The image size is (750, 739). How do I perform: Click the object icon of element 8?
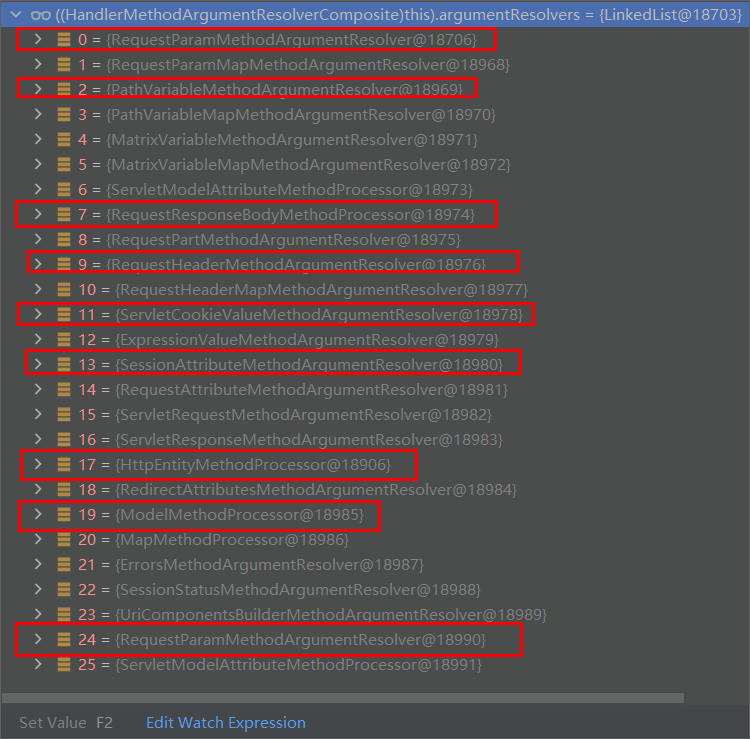click(x=64, y=239)
